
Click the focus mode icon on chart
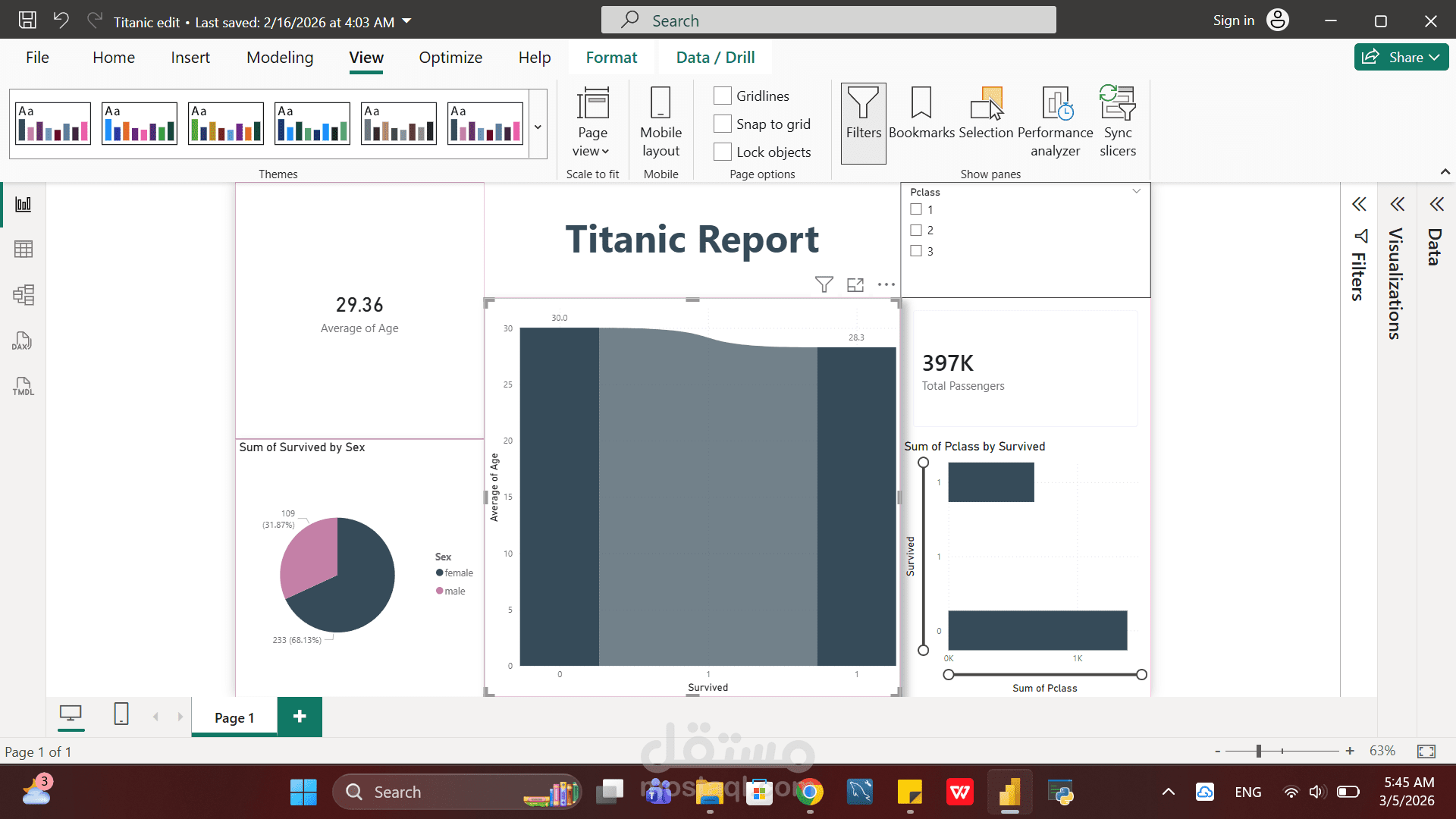pos(855,285)
